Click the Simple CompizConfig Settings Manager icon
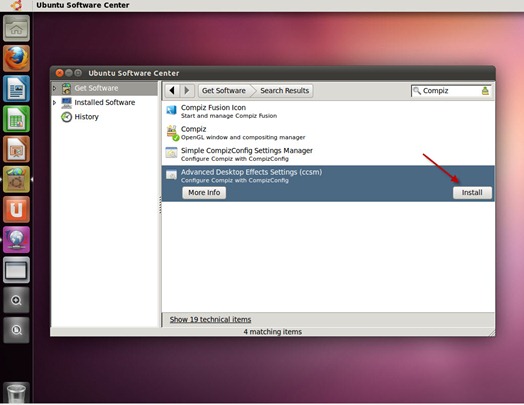Image resolution: width=524 pixels, height=405 pixels. point(171,153)
